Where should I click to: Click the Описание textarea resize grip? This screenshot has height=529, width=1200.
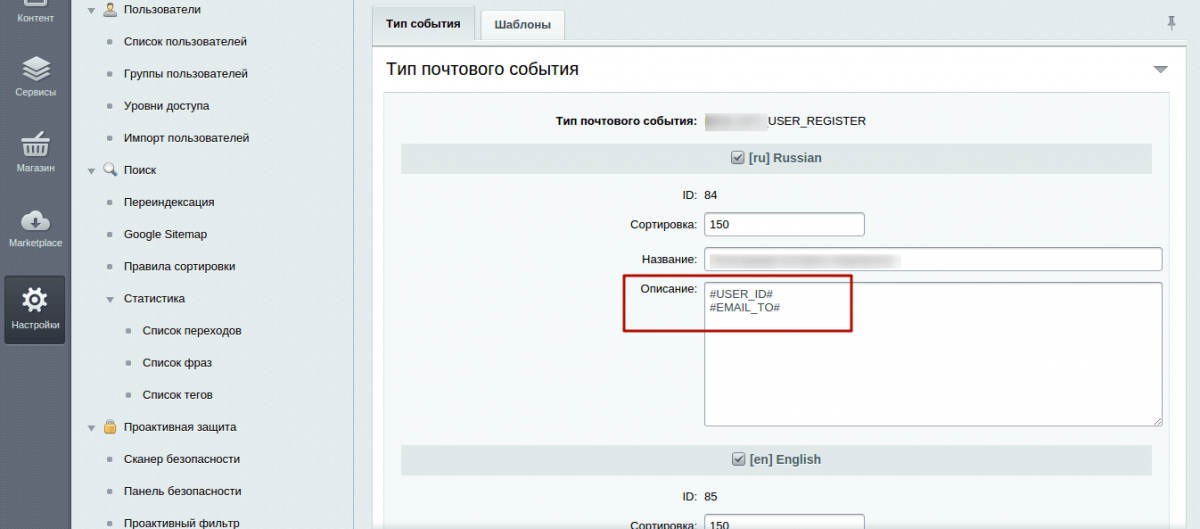[1157, 421]
